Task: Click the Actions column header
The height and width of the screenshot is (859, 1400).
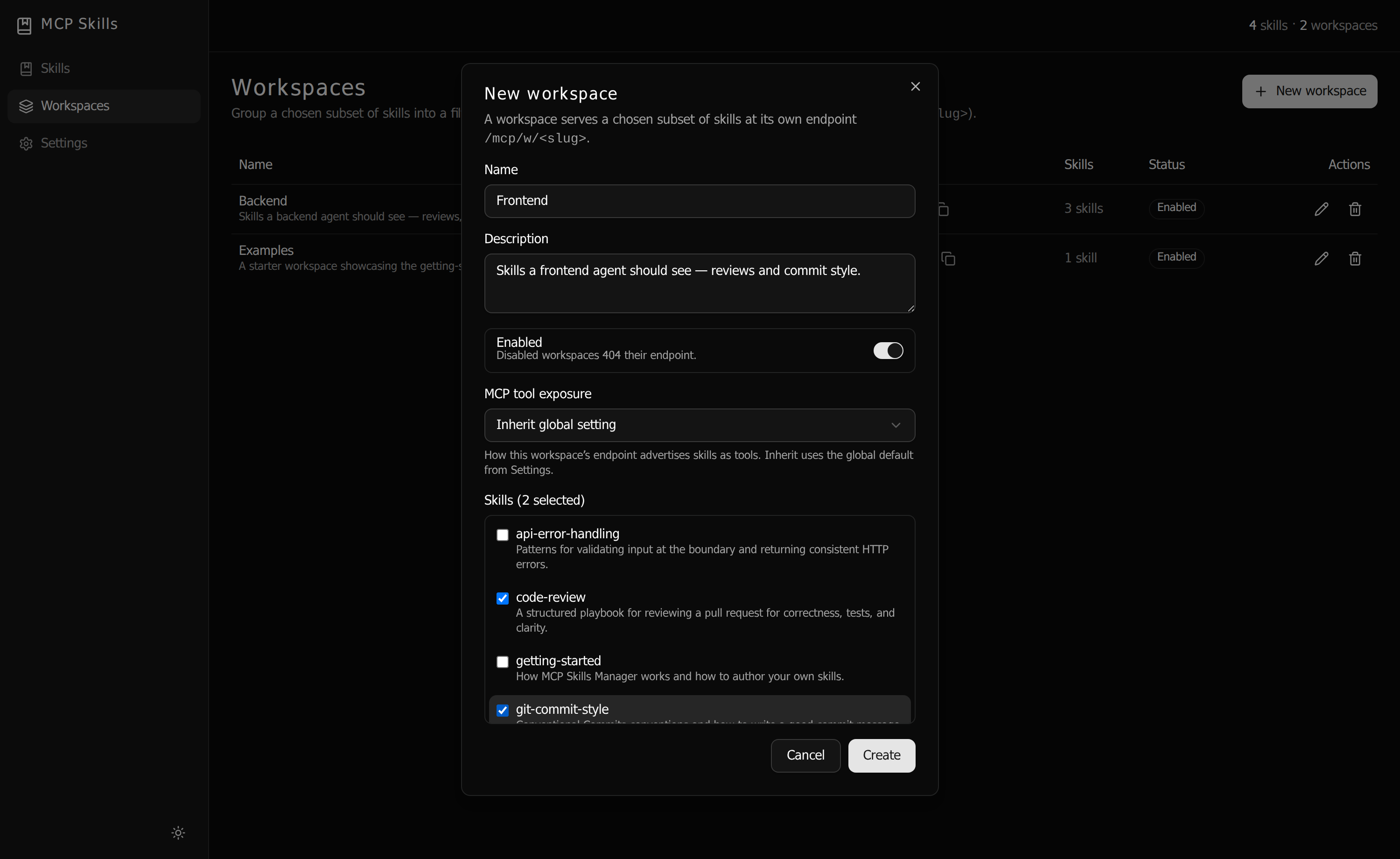Action: click(1349, 164)
